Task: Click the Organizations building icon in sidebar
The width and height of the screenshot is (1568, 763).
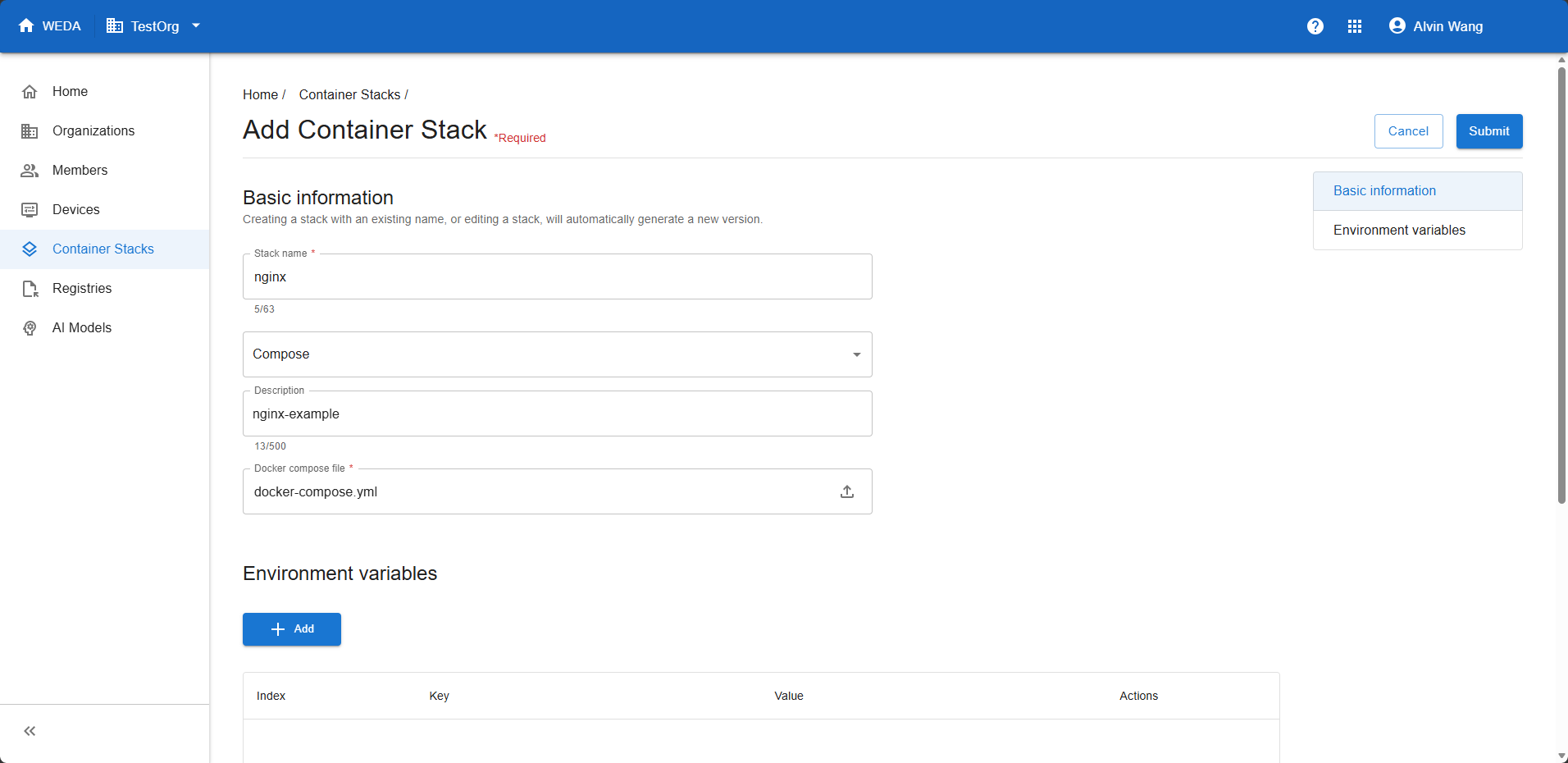Action: click(30, 131)
